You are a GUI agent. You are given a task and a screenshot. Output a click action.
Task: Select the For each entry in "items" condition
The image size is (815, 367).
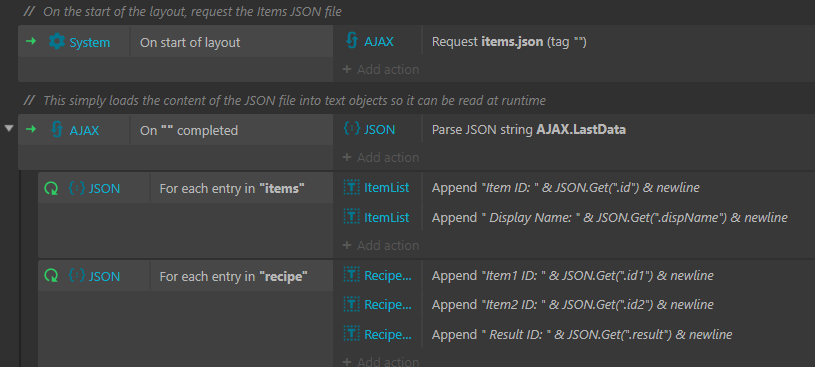pos(241,188)
